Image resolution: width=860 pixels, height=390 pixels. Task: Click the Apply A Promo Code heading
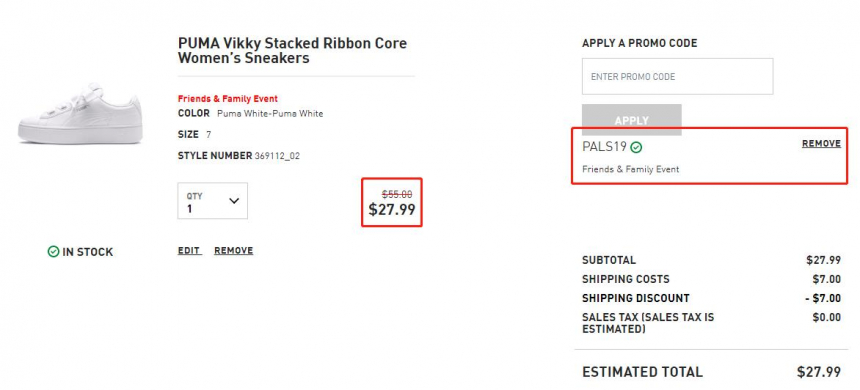pyautogui.click(x=640, y=43)
